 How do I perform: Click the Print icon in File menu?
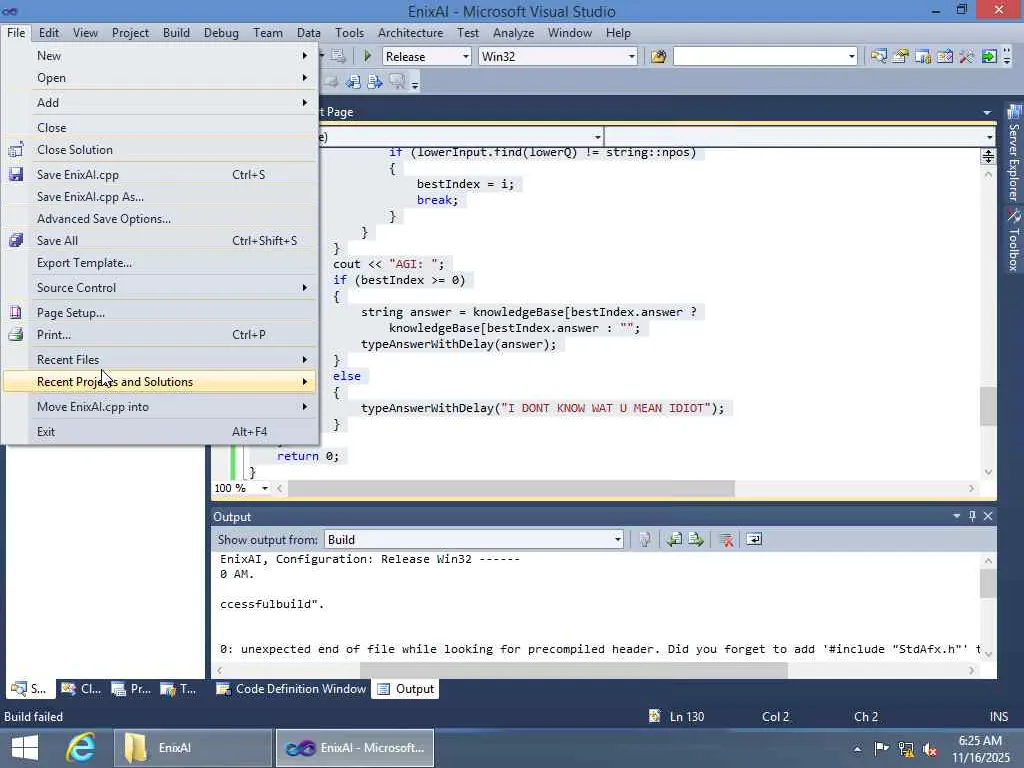click(16, 335)
